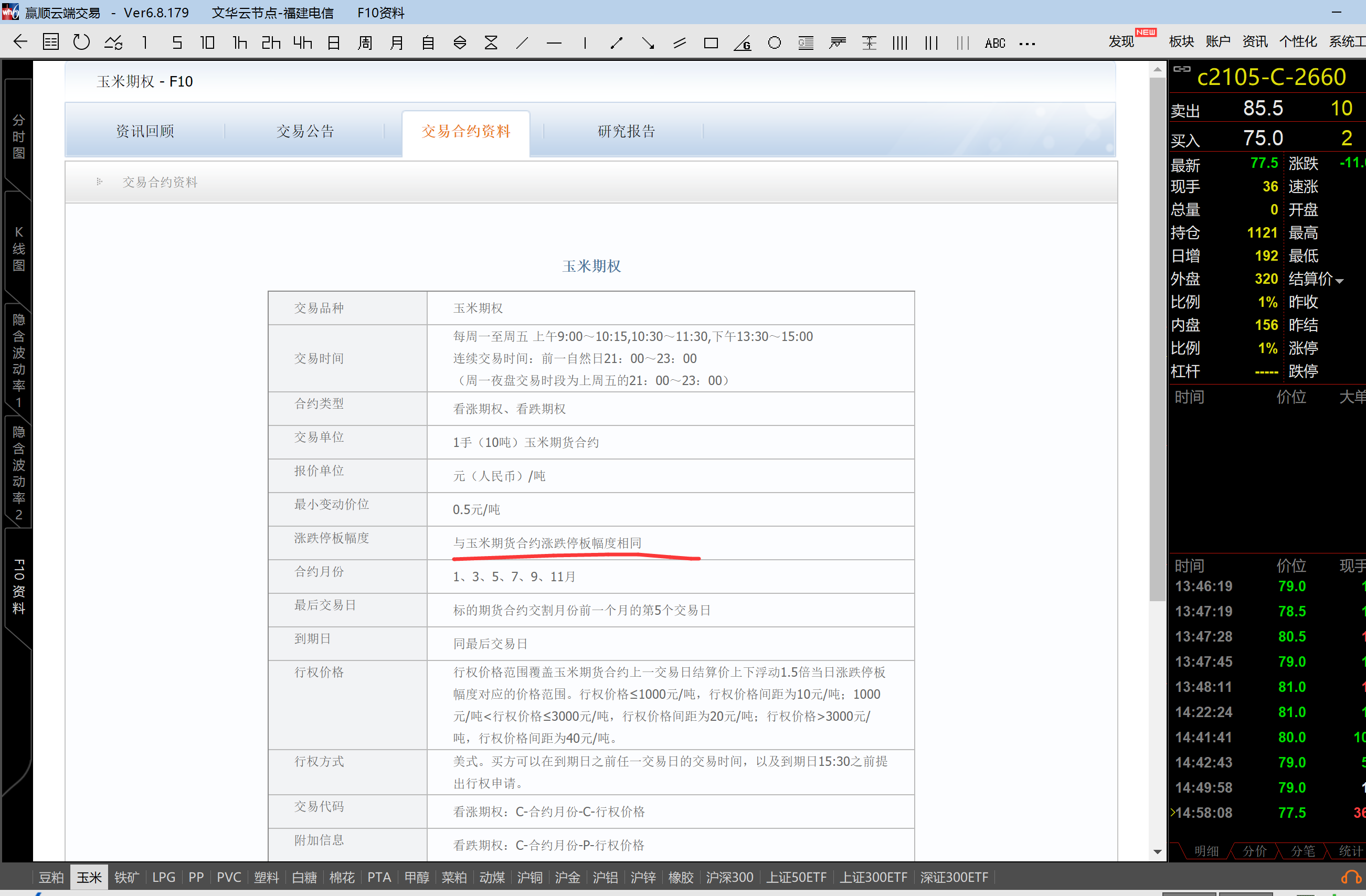Open the quote list table icon

[x=50, y=42]
